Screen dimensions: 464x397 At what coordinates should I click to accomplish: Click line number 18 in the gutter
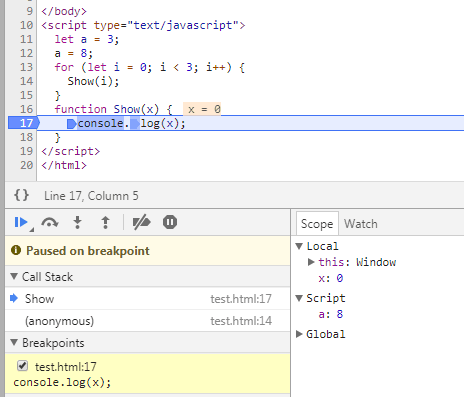click(26, 137)
